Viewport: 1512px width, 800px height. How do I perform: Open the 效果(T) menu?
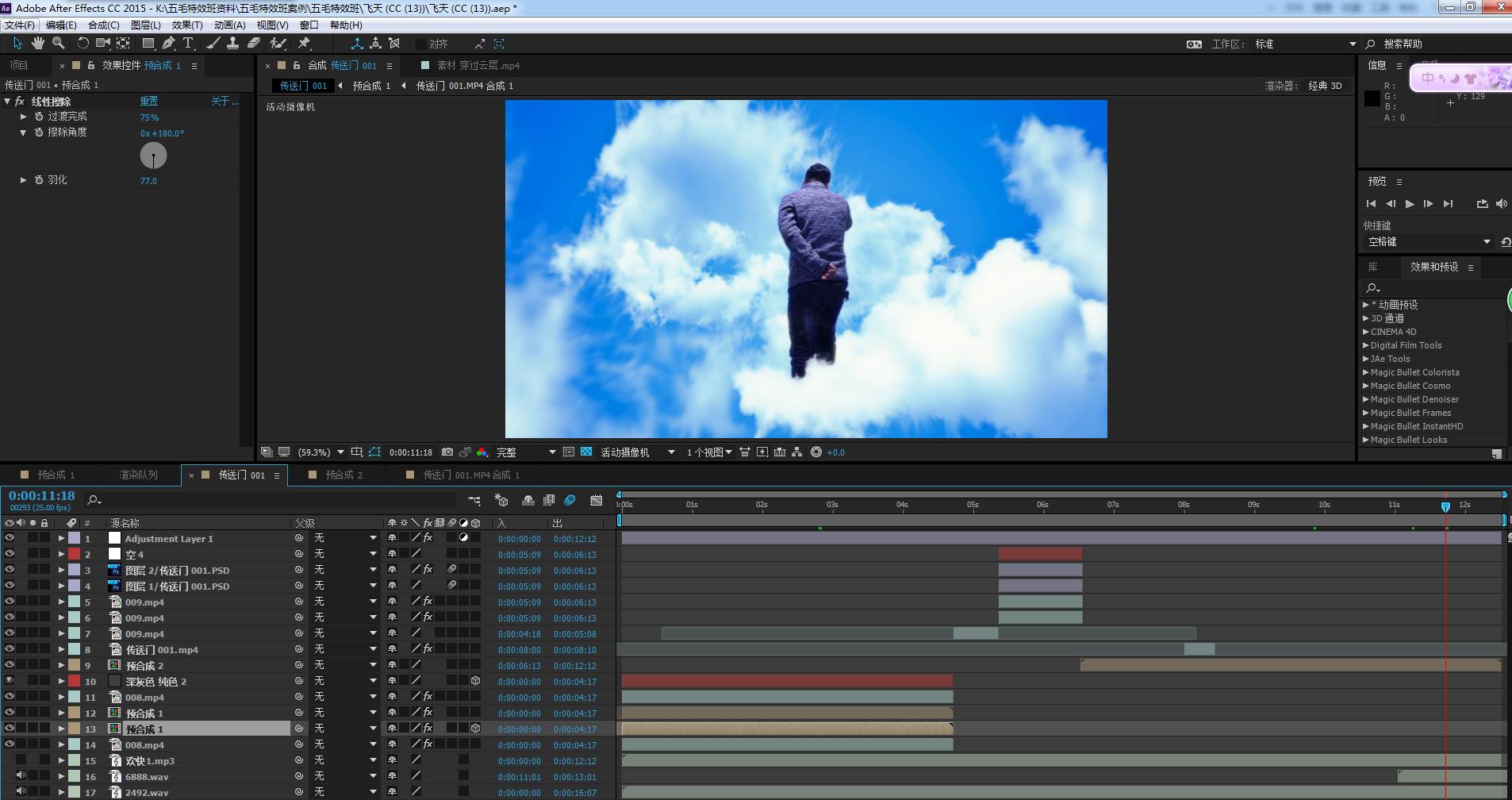point(186,25)
